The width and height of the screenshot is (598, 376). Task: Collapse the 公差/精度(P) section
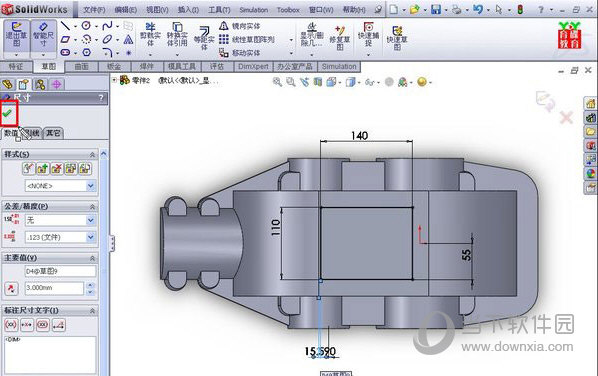pos(92,206)
